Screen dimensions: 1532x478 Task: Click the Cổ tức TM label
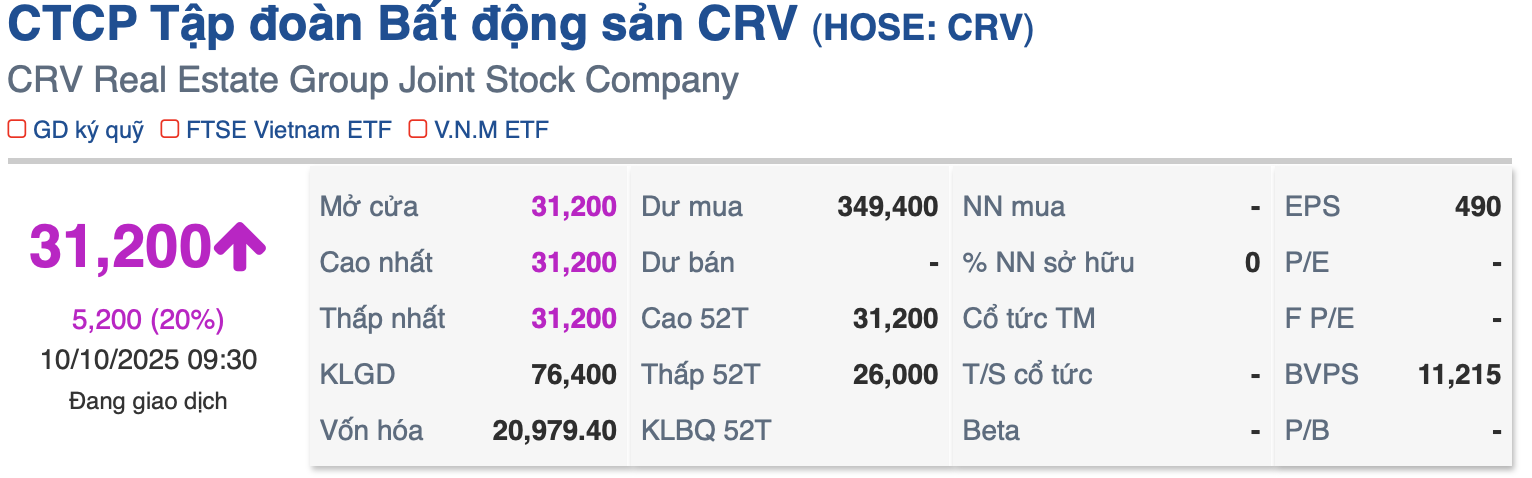coord(1029,319)
